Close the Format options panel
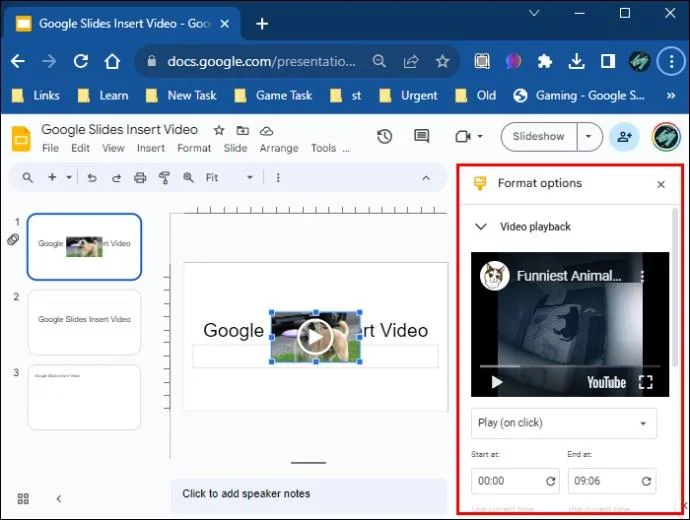 [661, 184]
